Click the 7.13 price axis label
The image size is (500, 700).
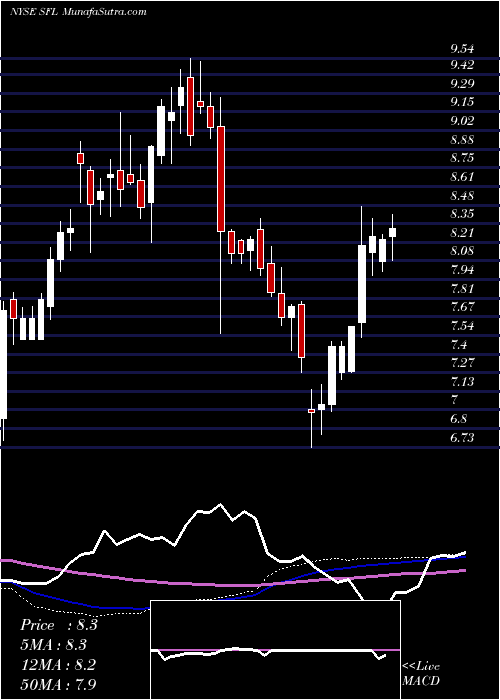(x=462, y=382)
